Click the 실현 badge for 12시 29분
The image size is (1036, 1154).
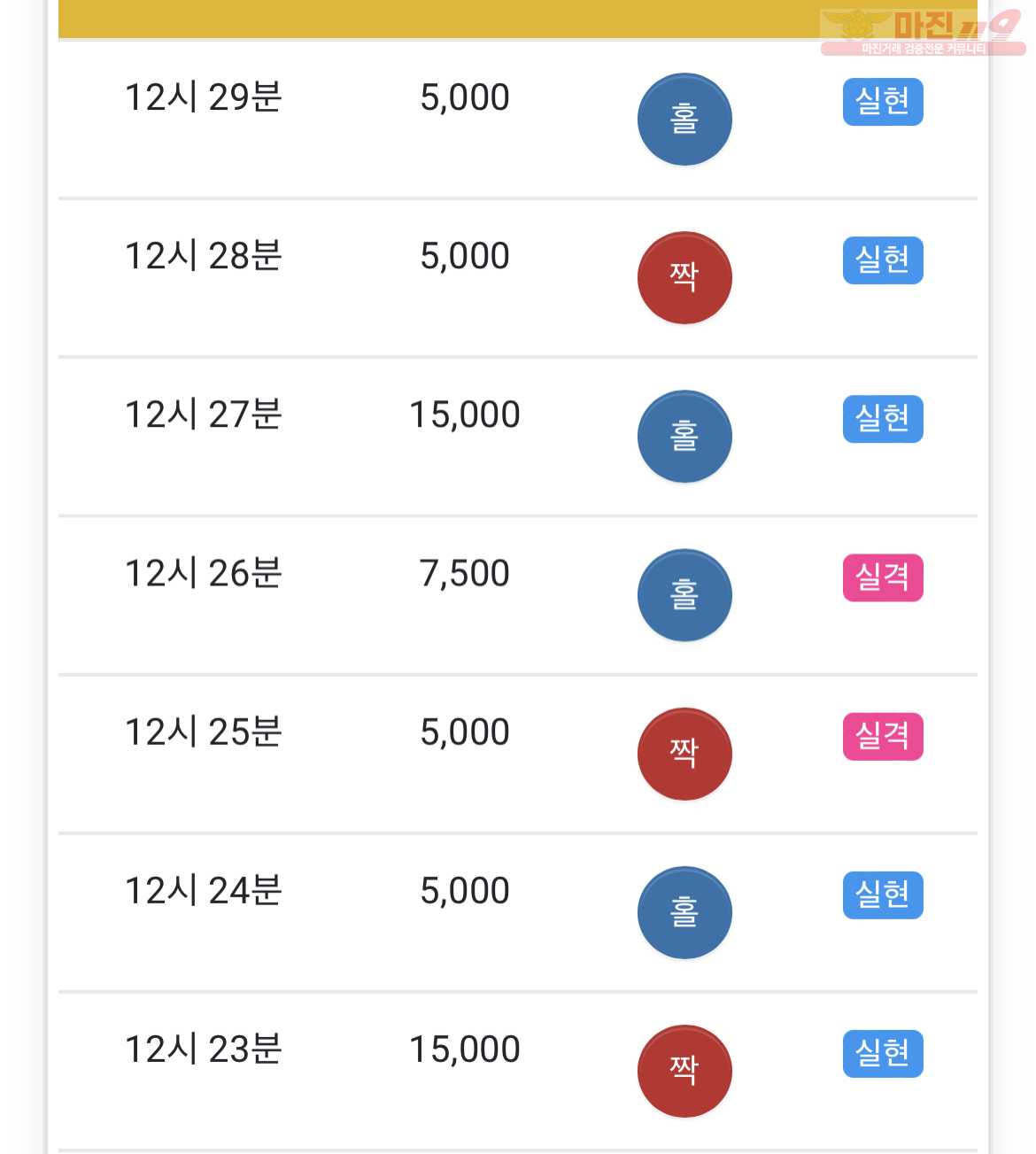(883, 102)
